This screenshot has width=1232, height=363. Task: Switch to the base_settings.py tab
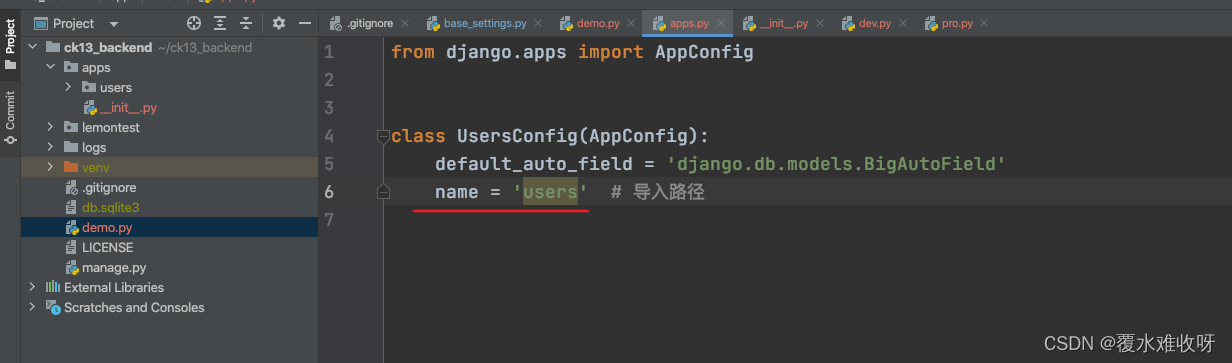(x=484, y=23)
